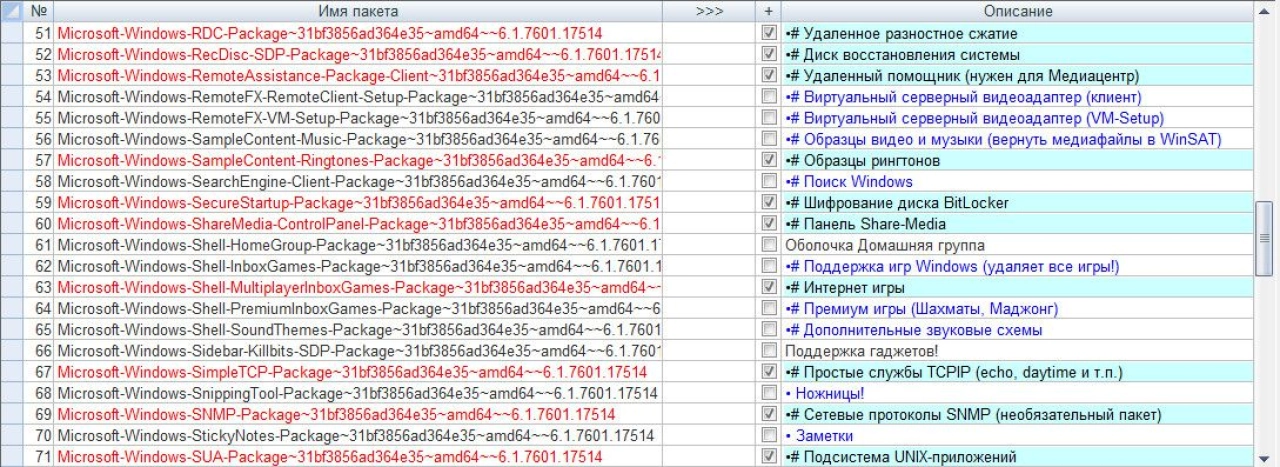Sort by the Имя пакета column header

coord(358,11)
